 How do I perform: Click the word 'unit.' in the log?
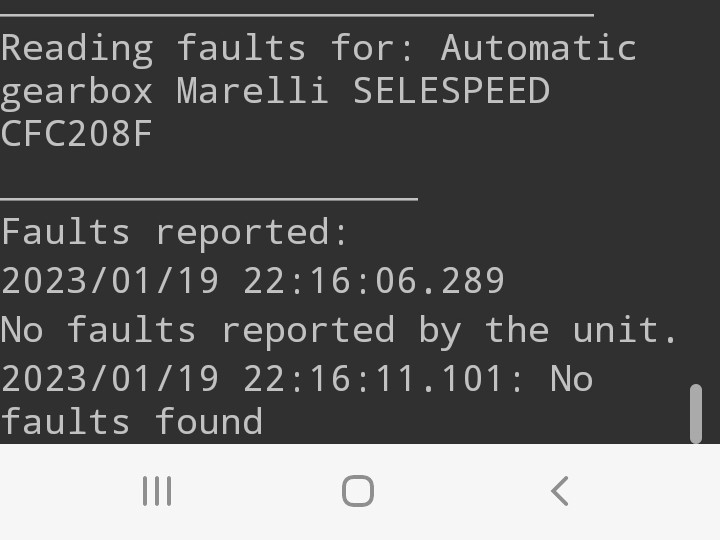coord(624,330)
